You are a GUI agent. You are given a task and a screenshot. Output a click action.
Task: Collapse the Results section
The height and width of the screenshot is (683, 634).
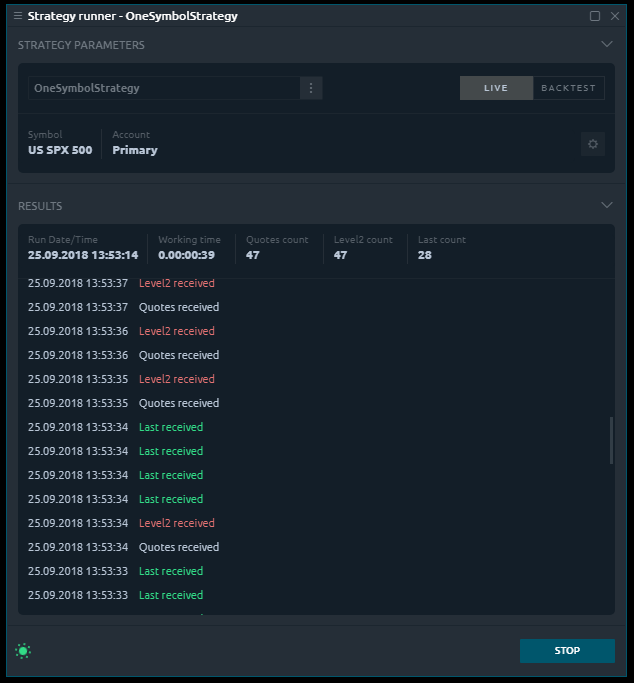606,205
